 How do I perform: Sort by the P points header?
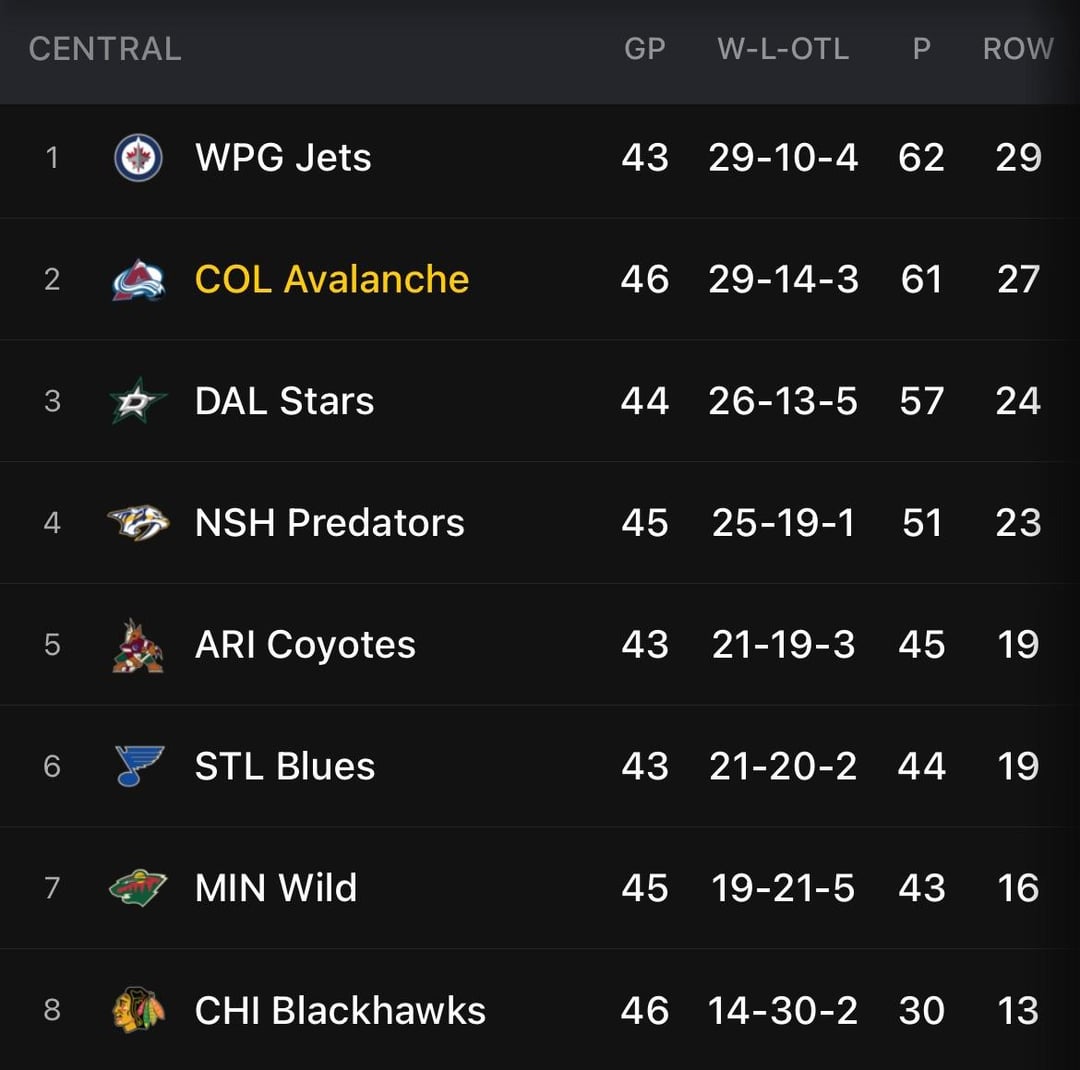[921, 49]
